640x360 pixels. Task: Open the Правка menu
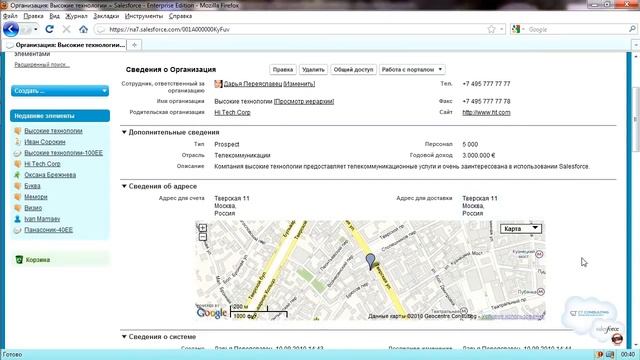pyautogui.click(x=33, y=16)
